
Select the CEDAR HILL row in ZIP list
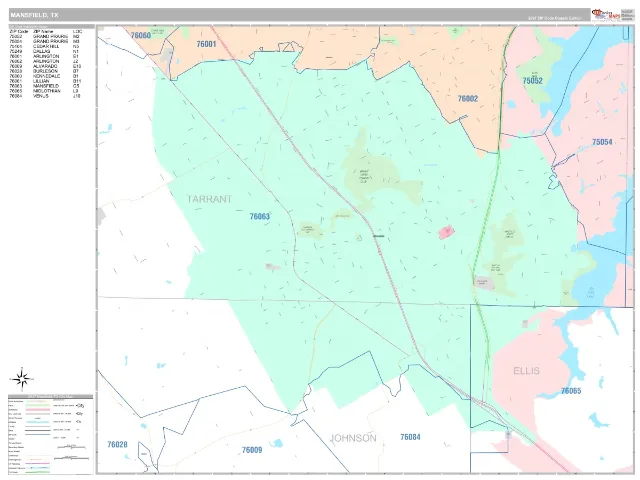click(x=45, y=47)
